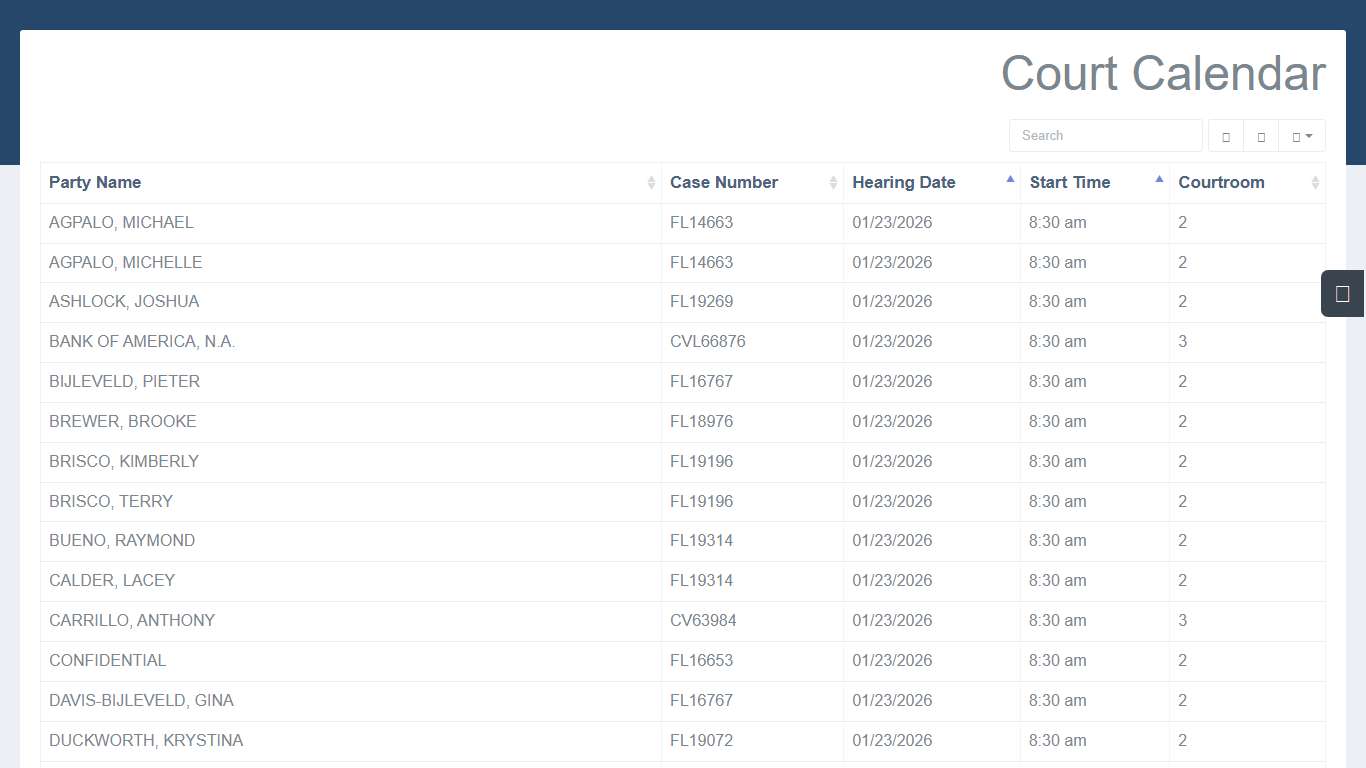Click the Party Name sort arrows icon
Screen dimensions: 1366x768
(x=651, y=183)
